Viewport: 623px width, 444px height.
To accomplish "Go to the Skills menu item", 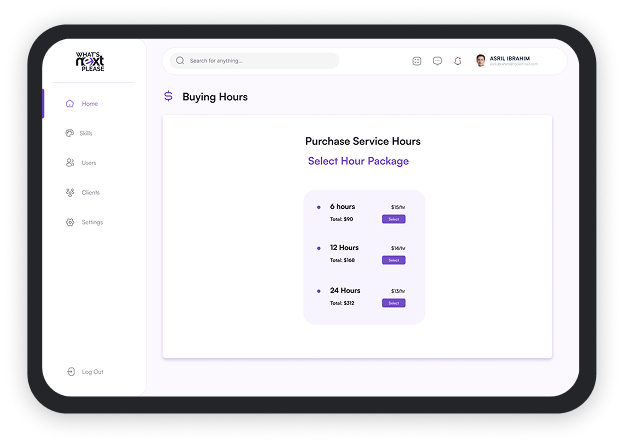I will coord(86,133).
